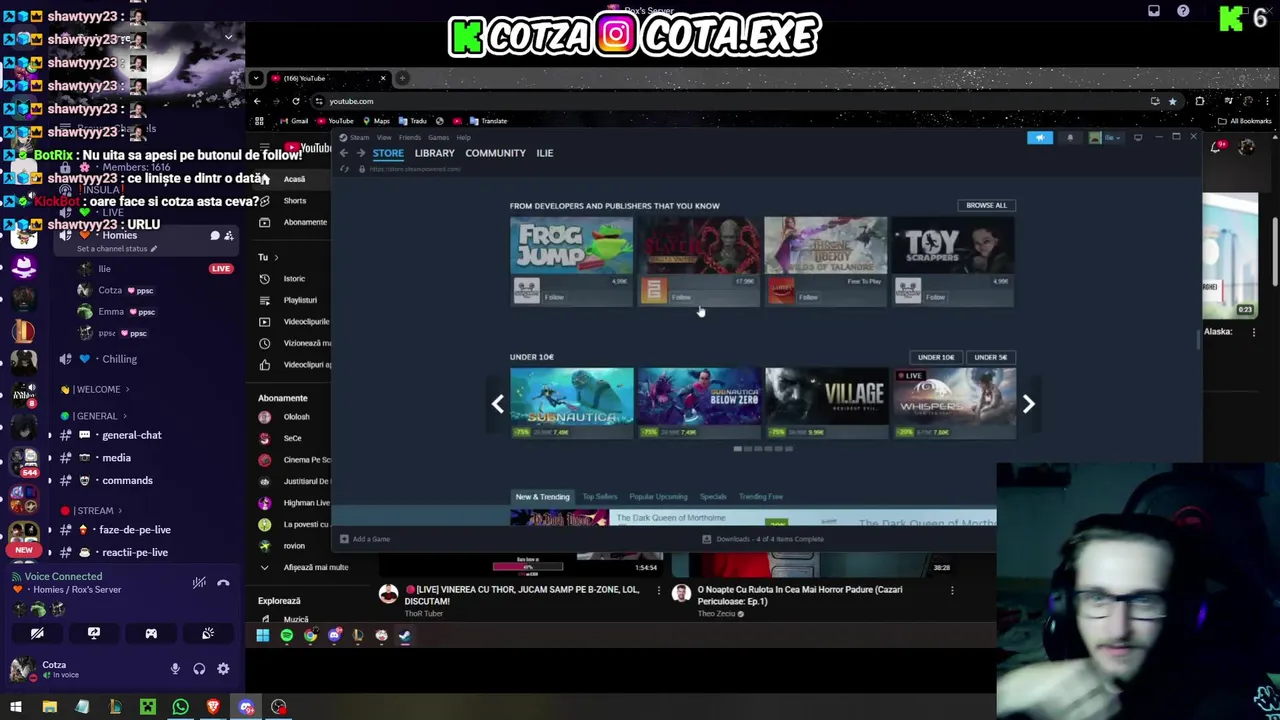This screenshot has width=1280, height=720.
Task: Open Frog Jump game thumbnail
Action: 571,245
